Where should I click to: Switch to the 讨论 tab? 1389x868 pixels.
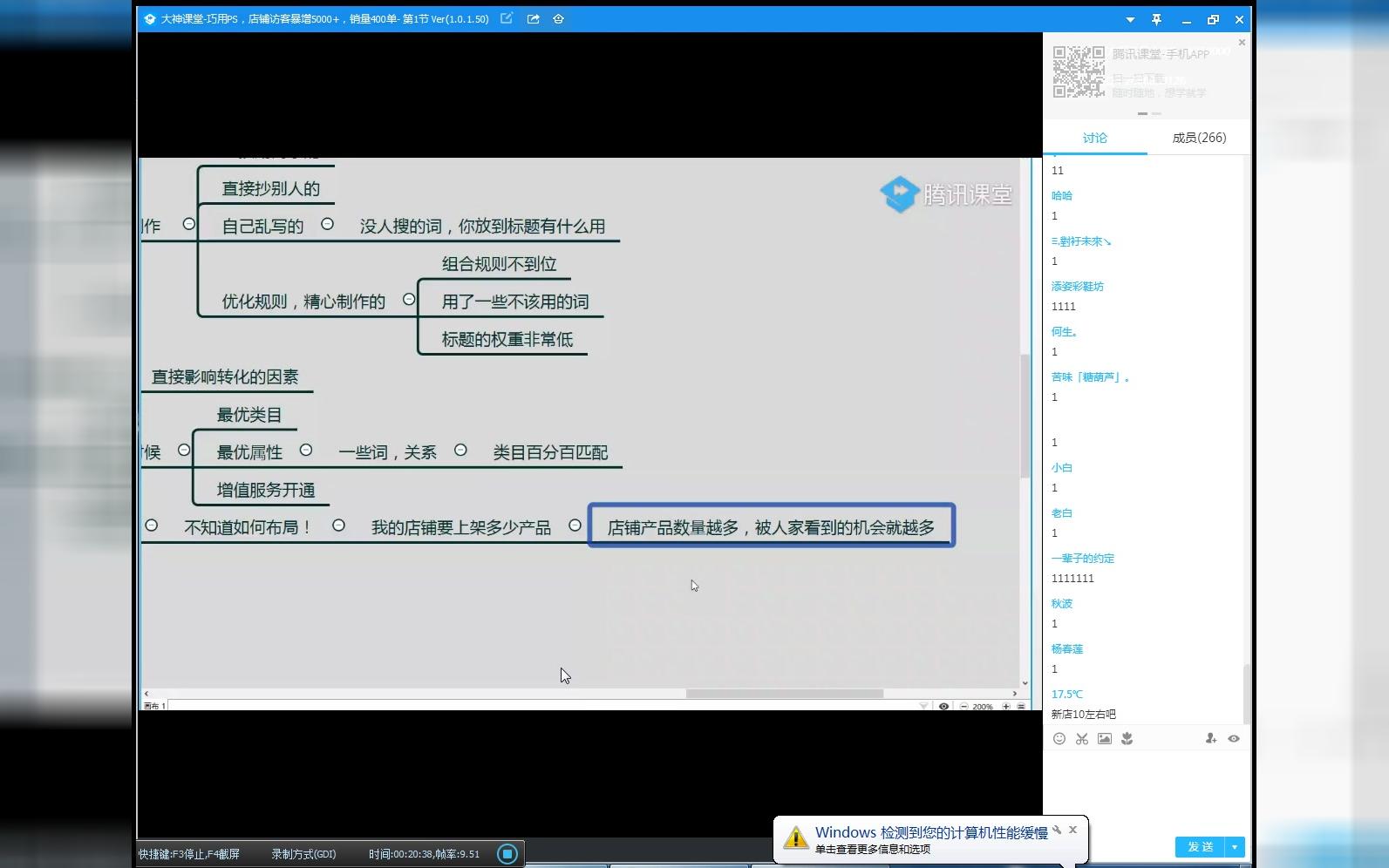coord(1094,138)
